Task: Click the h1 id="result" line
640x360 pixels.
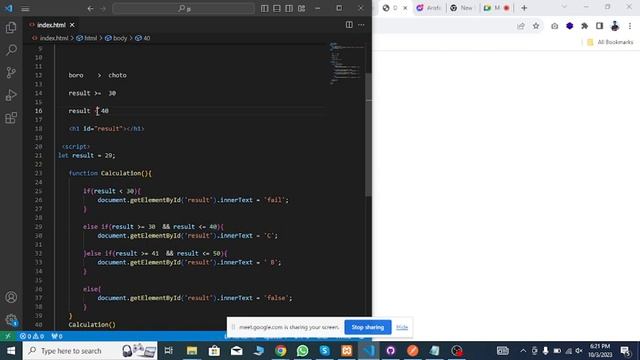Action: pyautogui.click(x=107, y=129)
